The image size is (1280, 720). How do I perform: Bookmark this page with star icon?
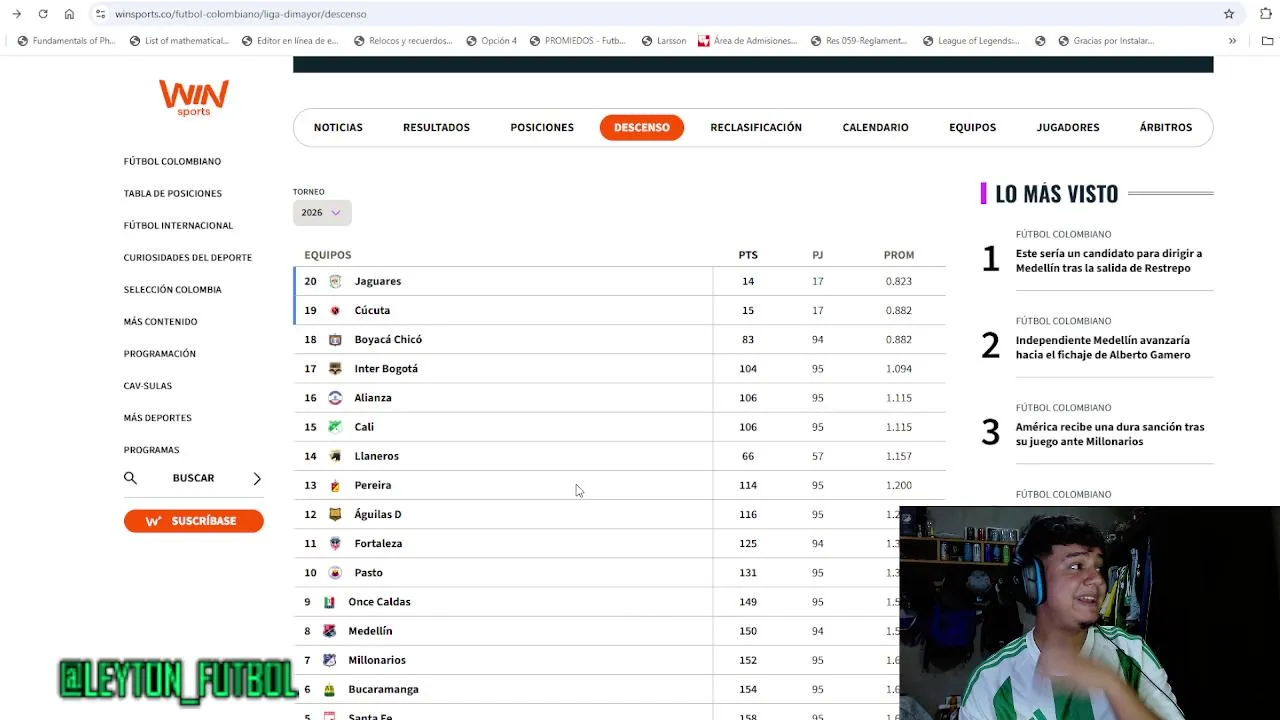[1229, 14]
